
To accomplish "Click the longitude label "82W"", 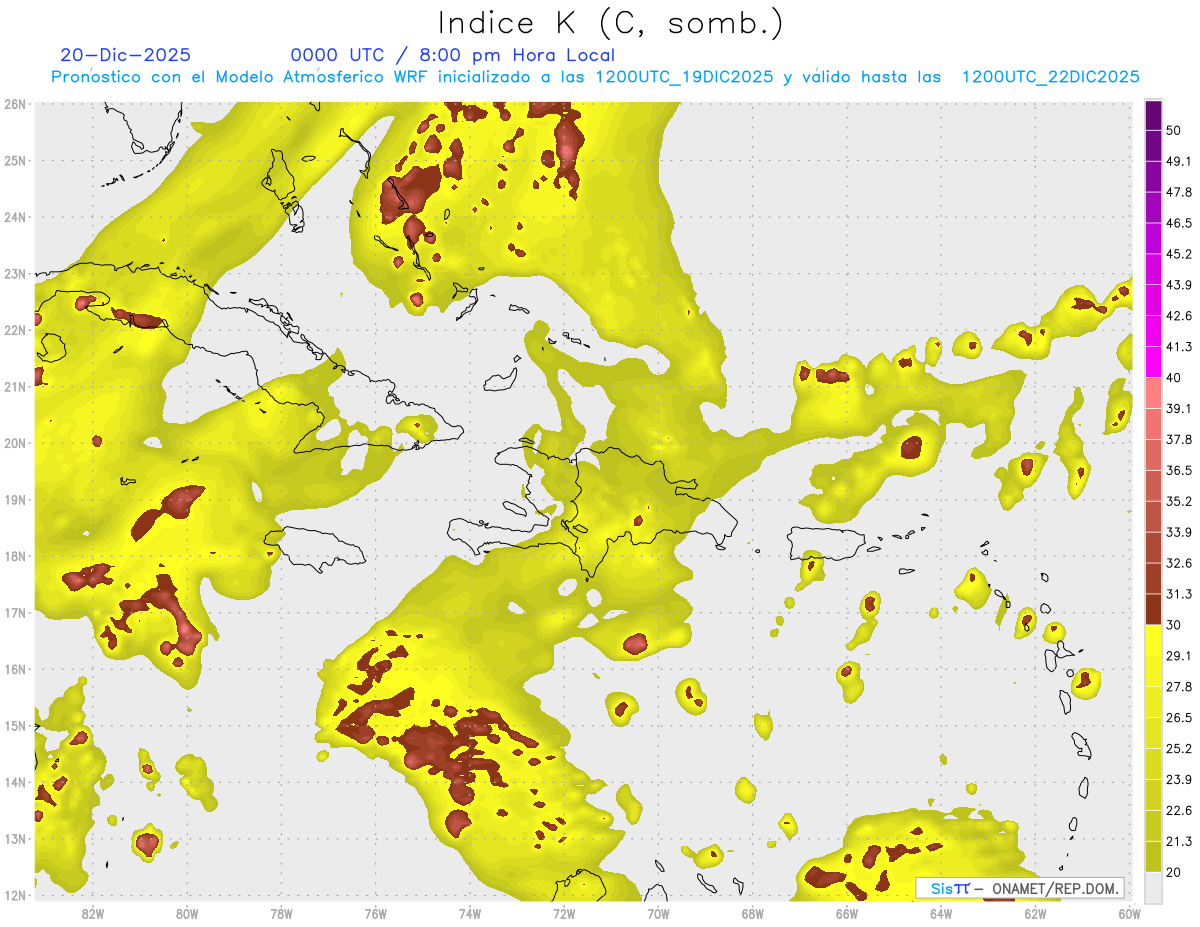I will coord(93,913).
